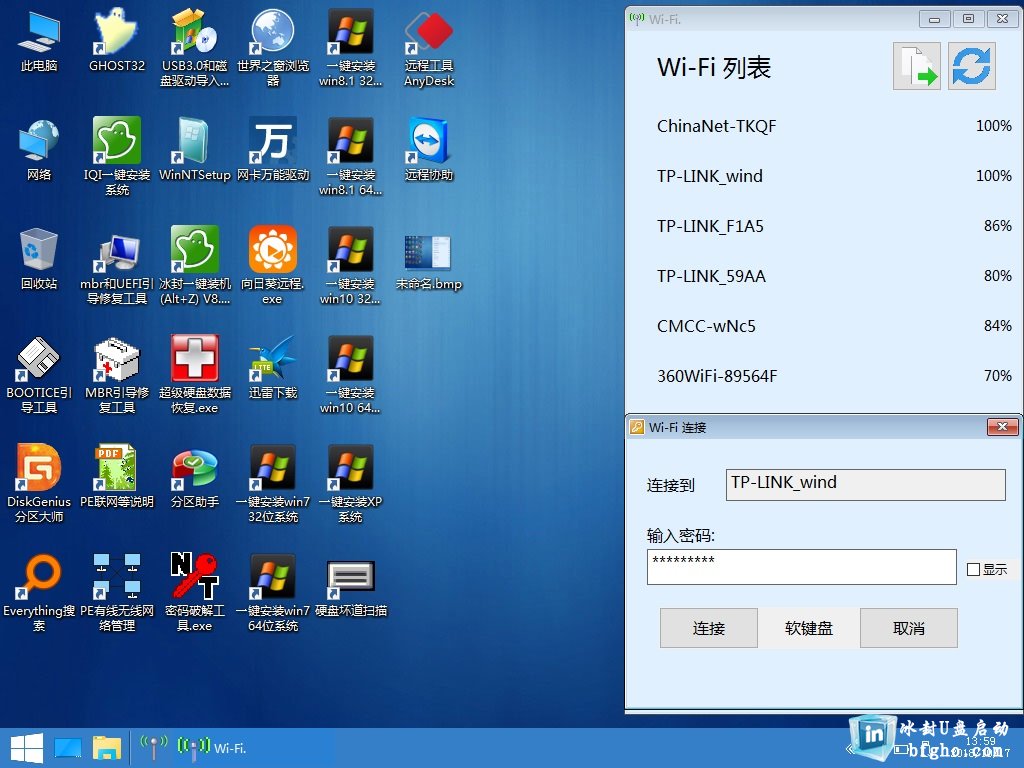The width and height of the screenshot is (1024, 768).
Task: Enable the 显示 password checkbox
Action: pyautogui.click(x=973, y=569)
